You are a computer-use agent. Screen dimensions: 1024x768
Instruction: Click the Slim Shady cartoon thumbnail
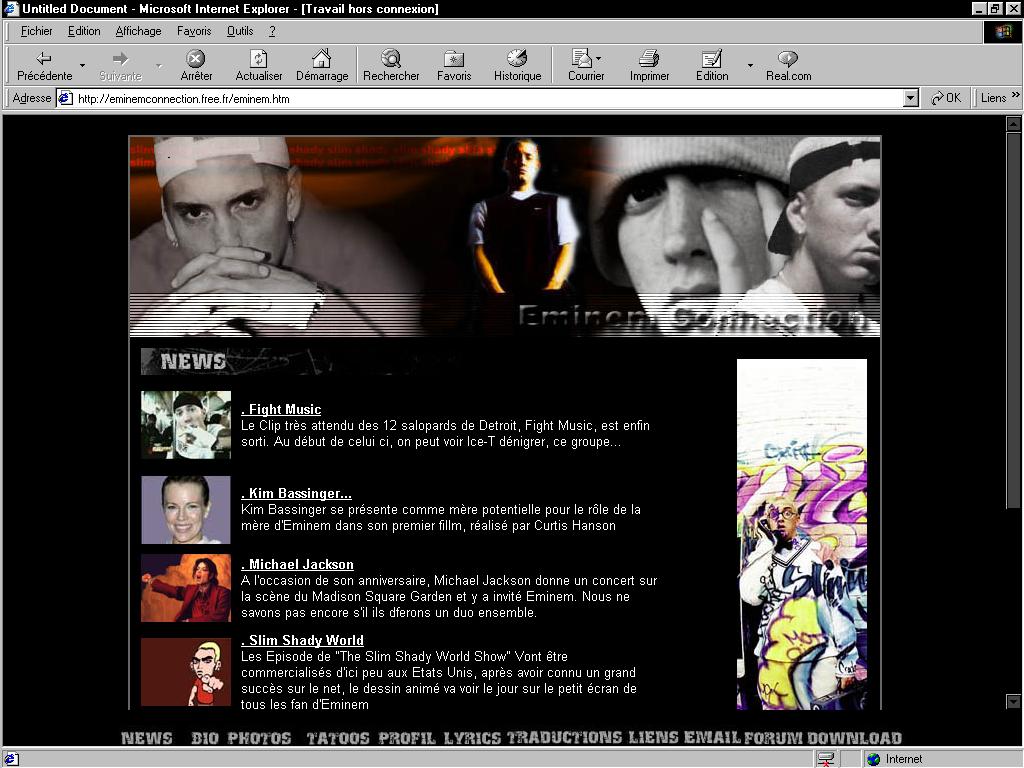click(186, 672)
